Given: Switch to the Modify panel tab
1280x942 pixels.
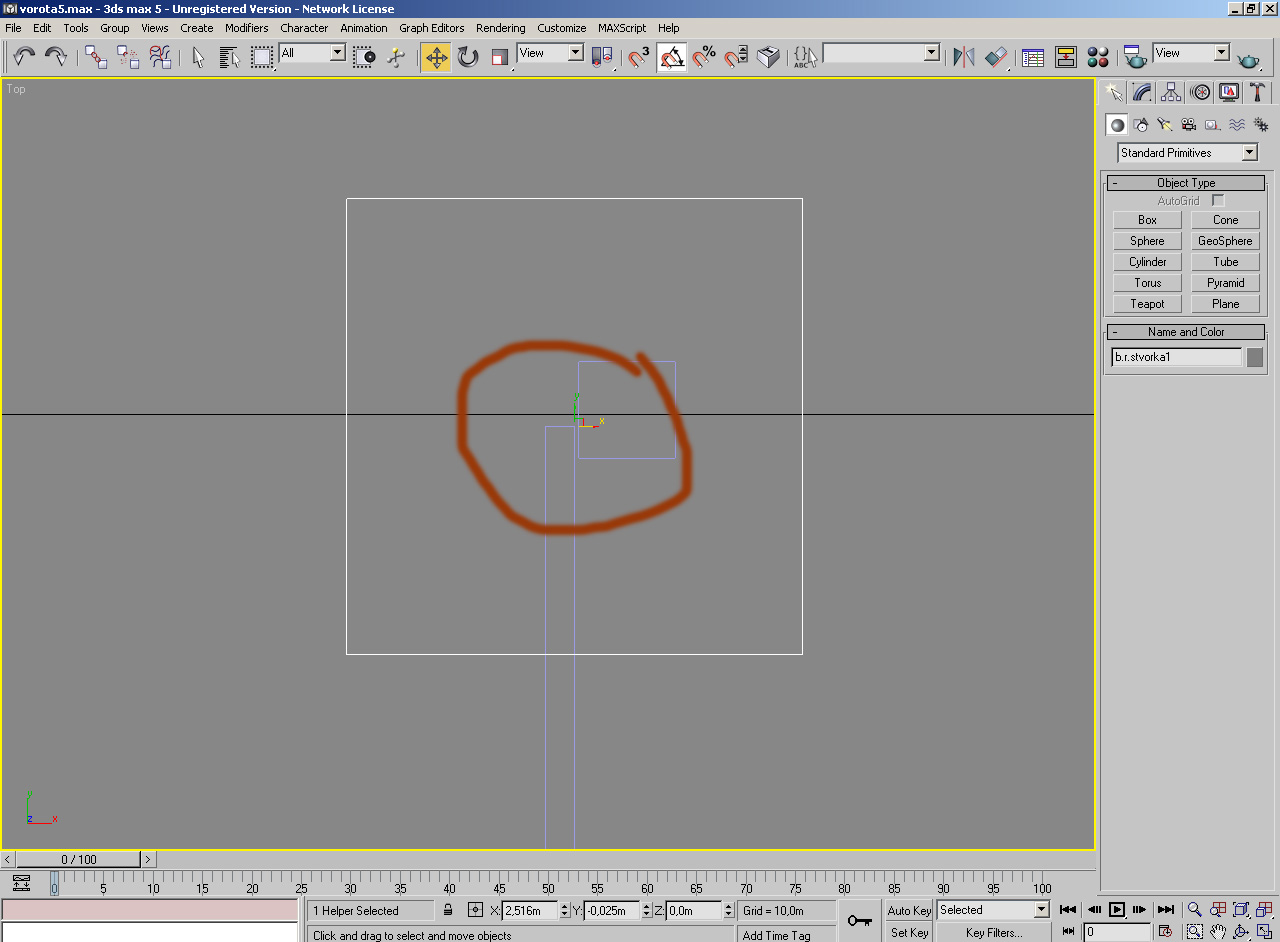Looking at the screenshot, I should pos(1142,92).
